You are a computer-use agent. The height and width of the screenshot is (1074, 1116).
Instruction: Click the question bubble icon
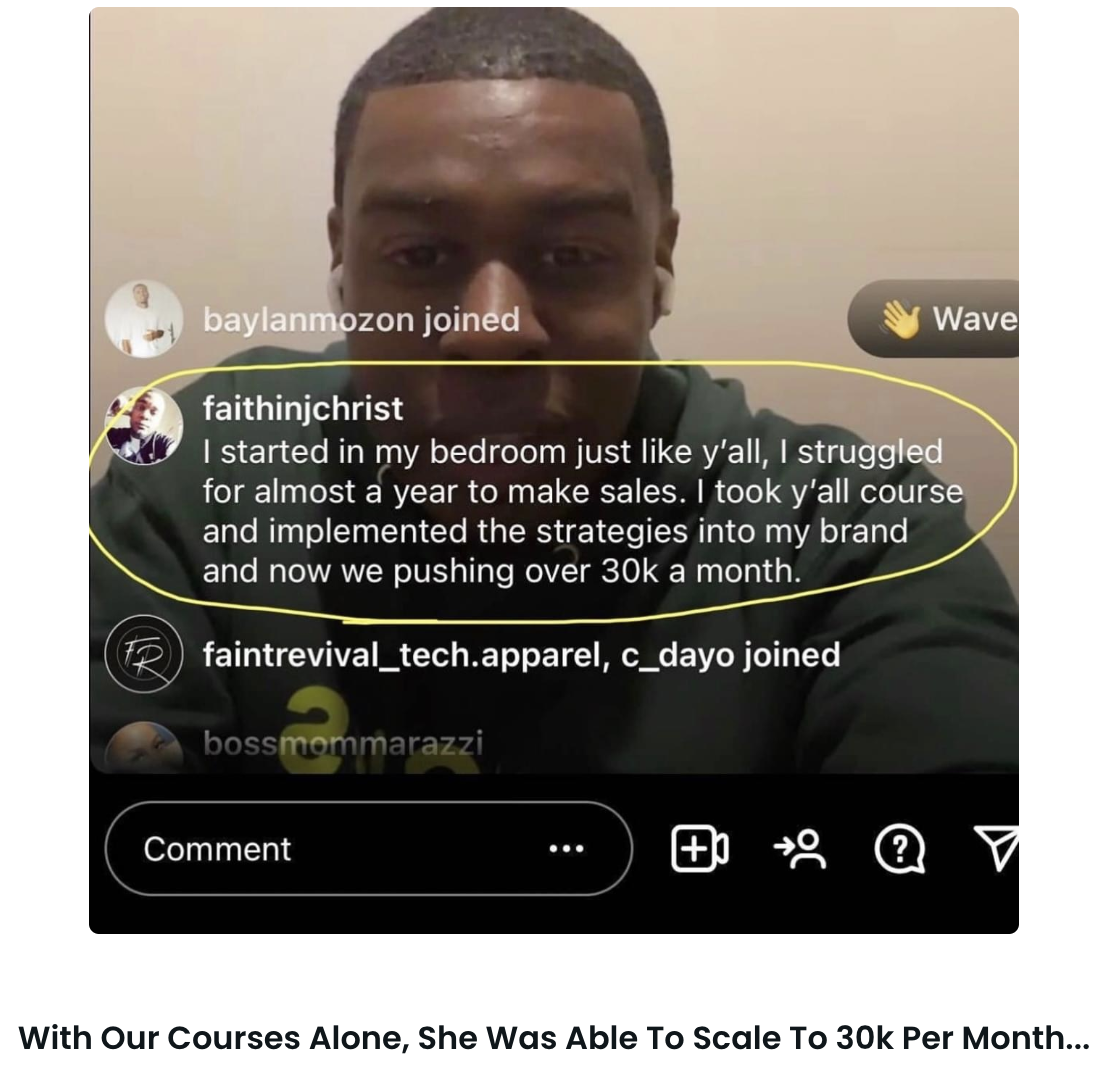pyautogui.click(x=900, y=848)
